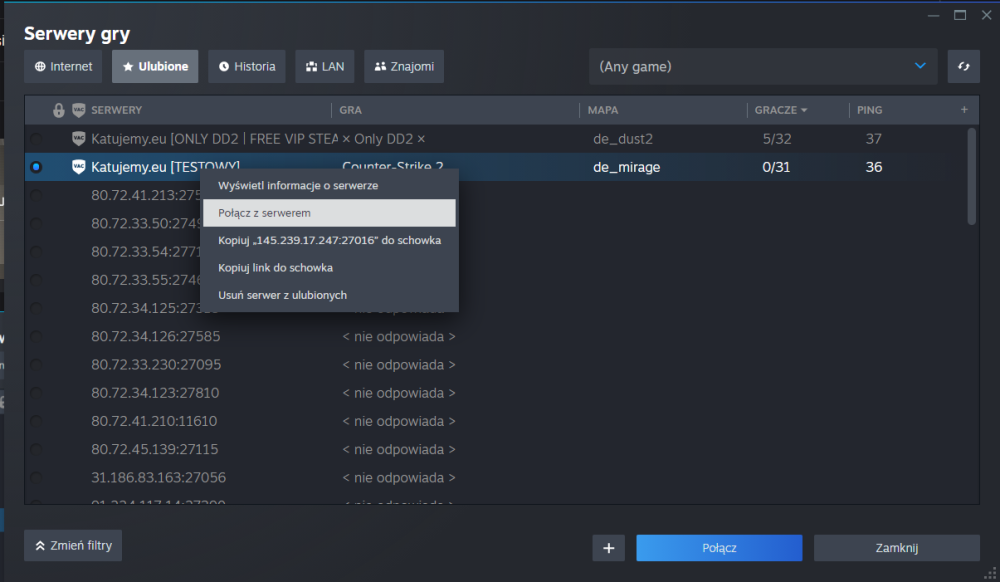Open the (Any game) filter dropdown
The width and height of the screenshot is (1000, 582).
click(763, 66)
